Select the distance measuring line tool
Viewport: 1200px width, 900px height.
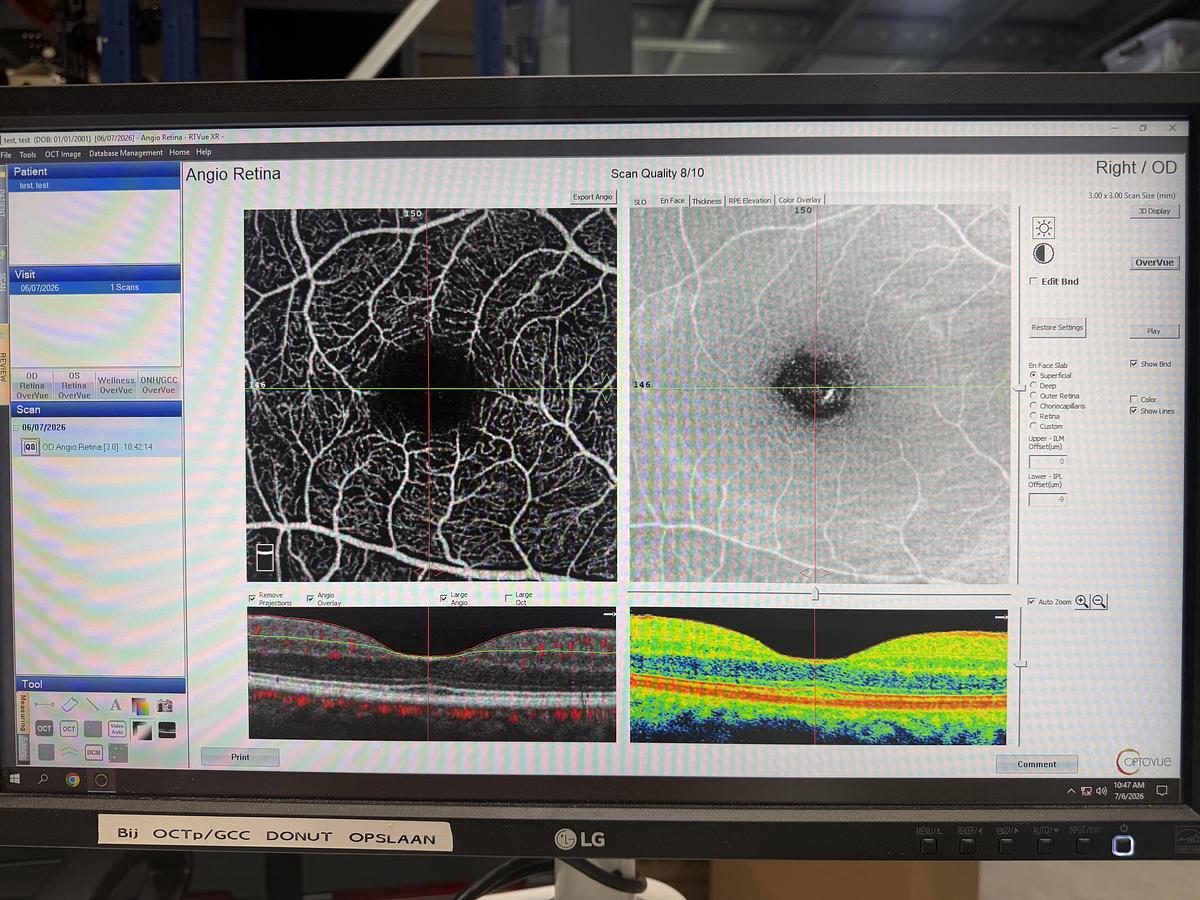click(44, 705)
